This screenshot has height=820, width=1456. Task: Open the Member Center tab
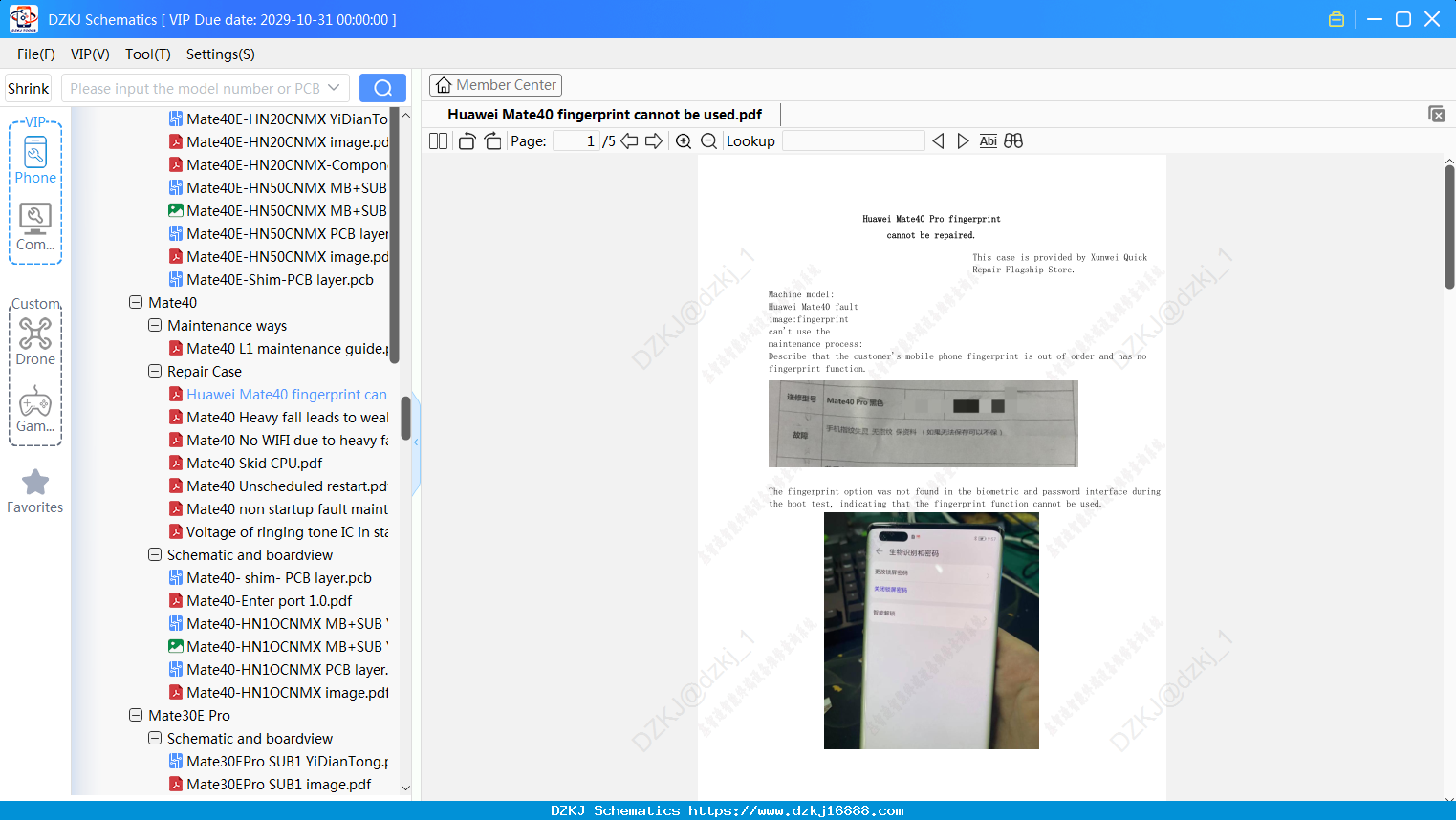pos(495,85)
